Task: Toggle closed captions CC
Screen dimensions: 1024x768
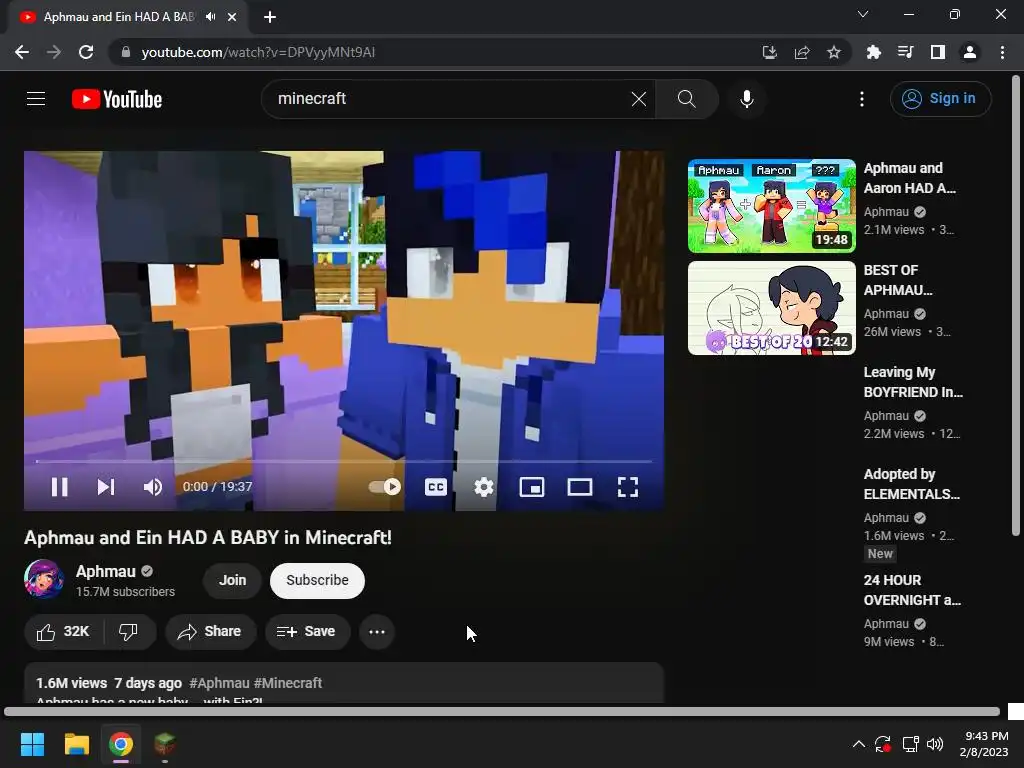Action: coord(436,487)
